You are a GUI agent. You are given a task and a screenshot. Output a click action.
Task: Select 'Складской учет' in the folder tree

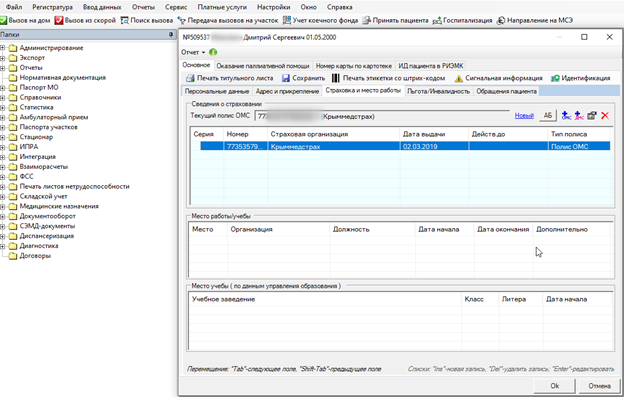tap(43, 197)
